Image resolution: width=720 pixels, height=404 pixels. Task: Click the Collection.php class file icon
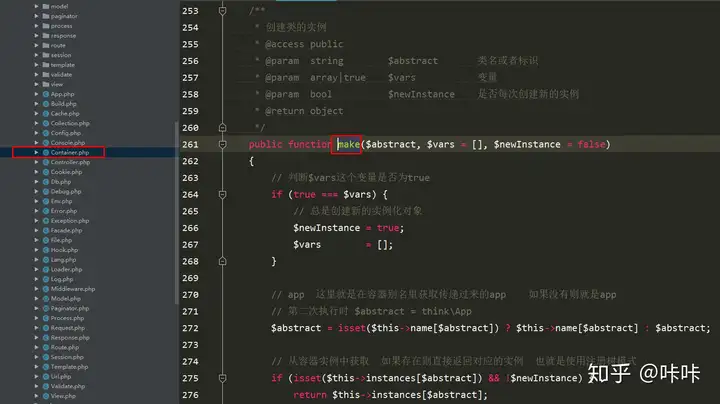coord(46,123)
